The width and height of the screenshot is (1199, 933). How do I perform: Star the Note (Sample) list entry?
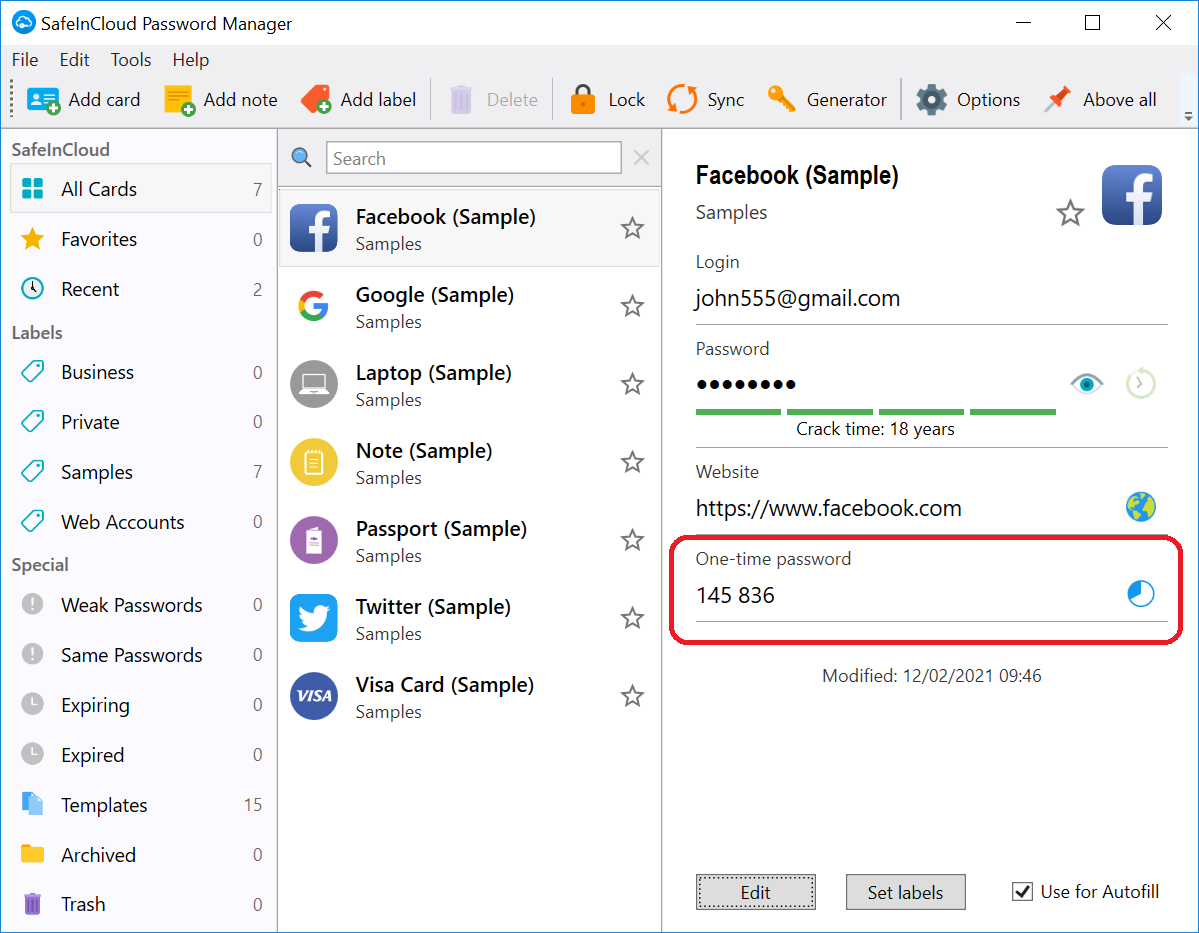[632, 462]
